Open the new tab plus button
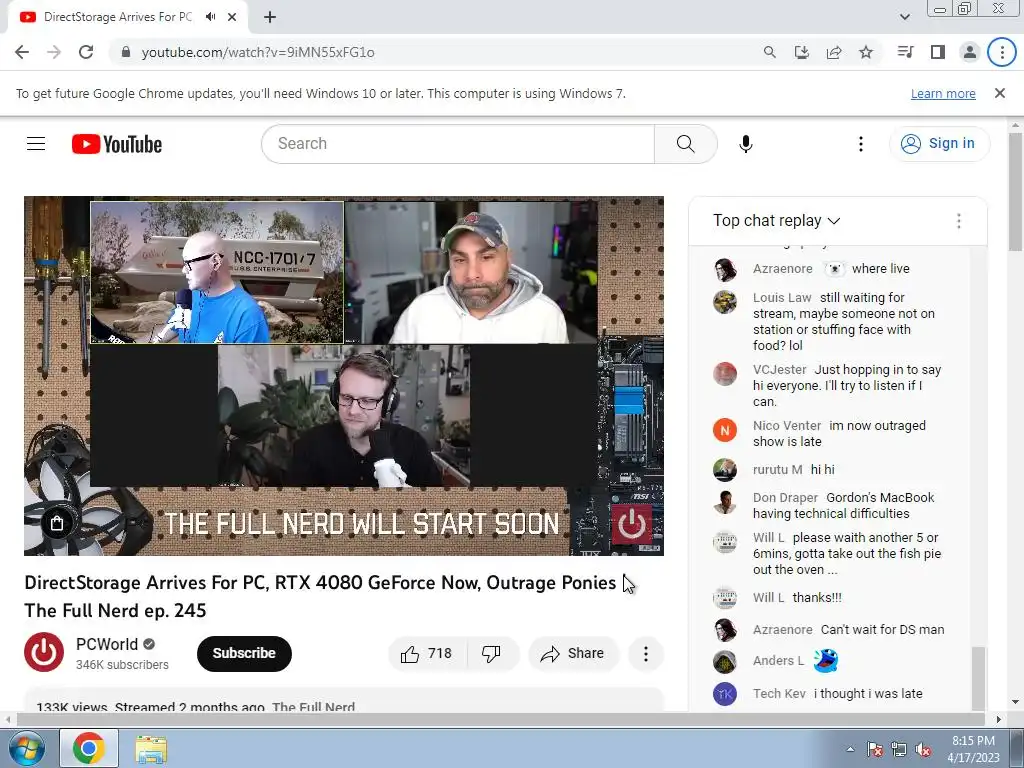 pyautogui.click(x=270, y=17)
